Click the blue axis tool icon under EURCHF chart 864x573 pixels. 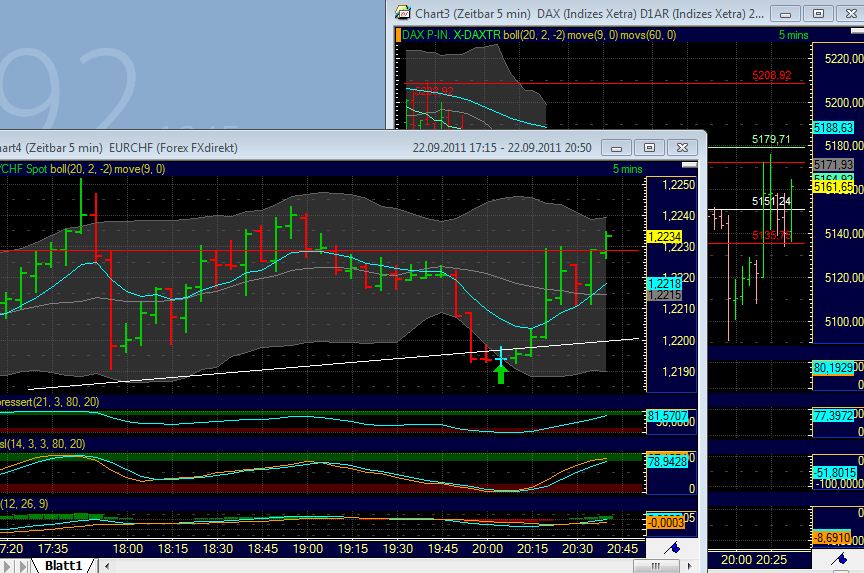674,548
